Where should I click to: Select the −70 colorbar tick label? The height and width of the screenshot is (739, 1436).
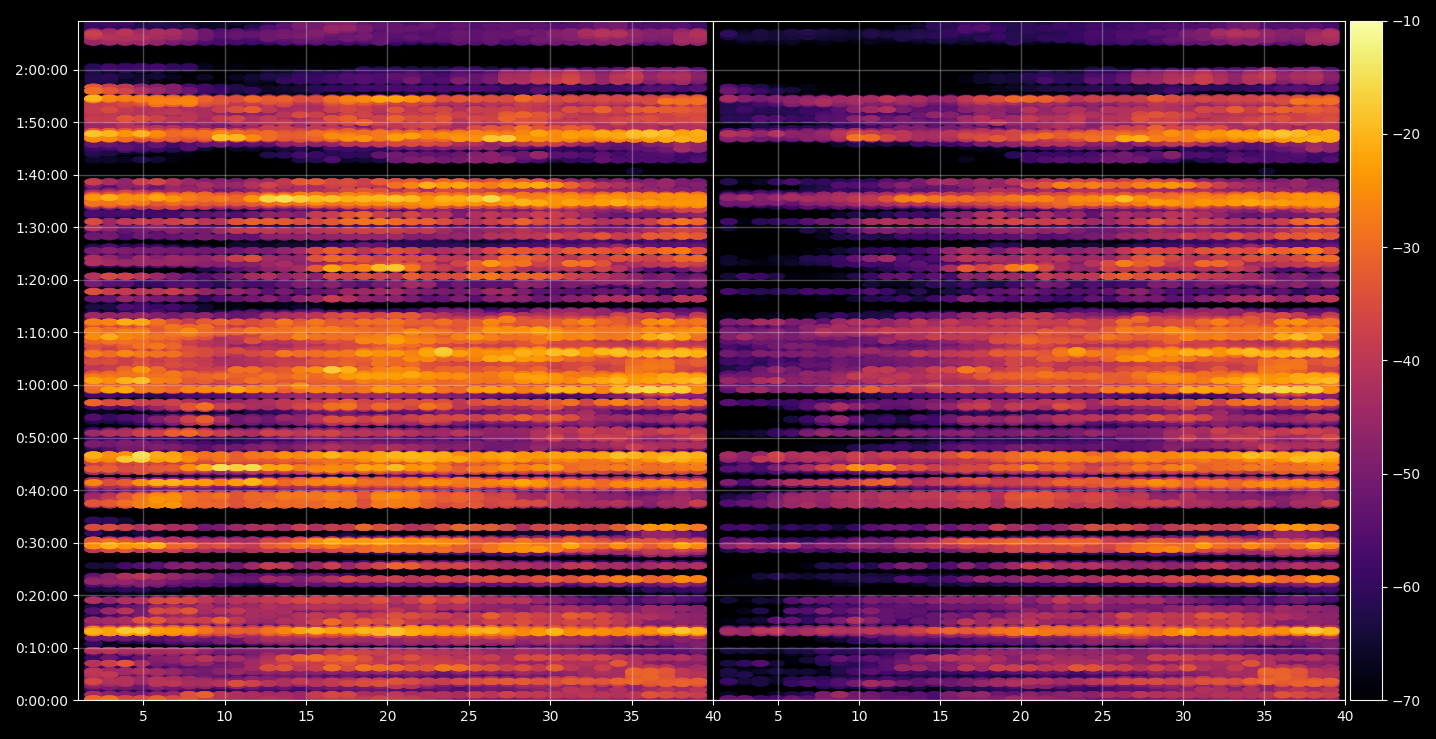click(1405, 701)
